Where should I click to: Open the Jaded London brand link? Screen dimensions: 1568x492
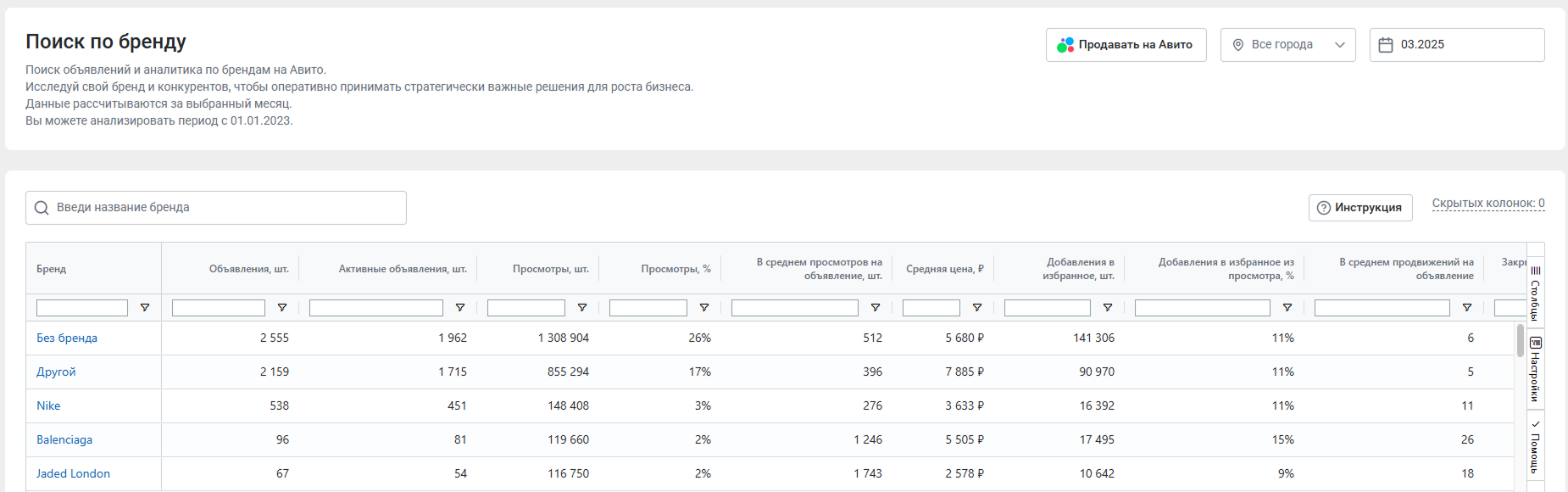(x=73, y=473)
